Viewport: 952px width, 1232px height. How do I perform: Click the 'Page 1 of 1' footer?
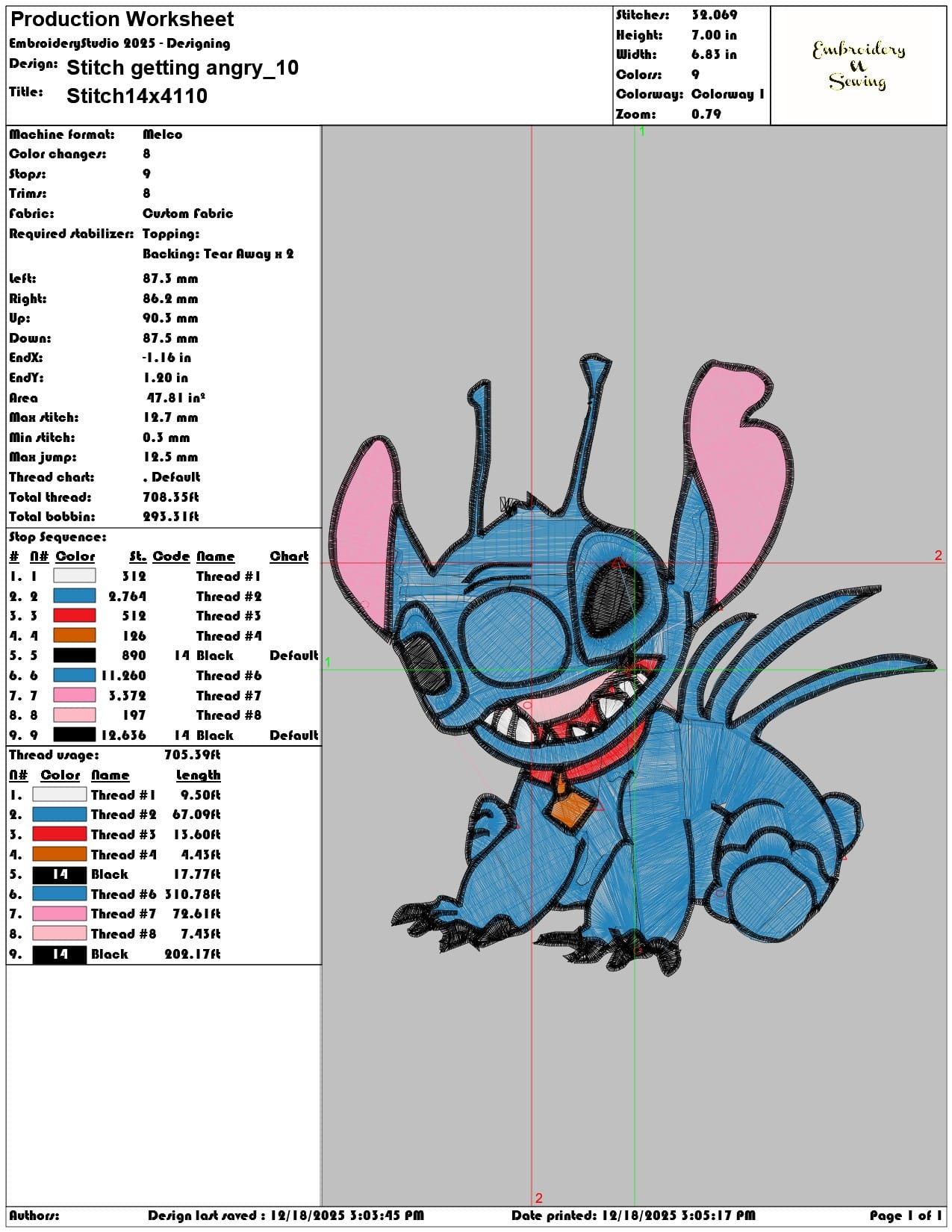pos(906,1216)
